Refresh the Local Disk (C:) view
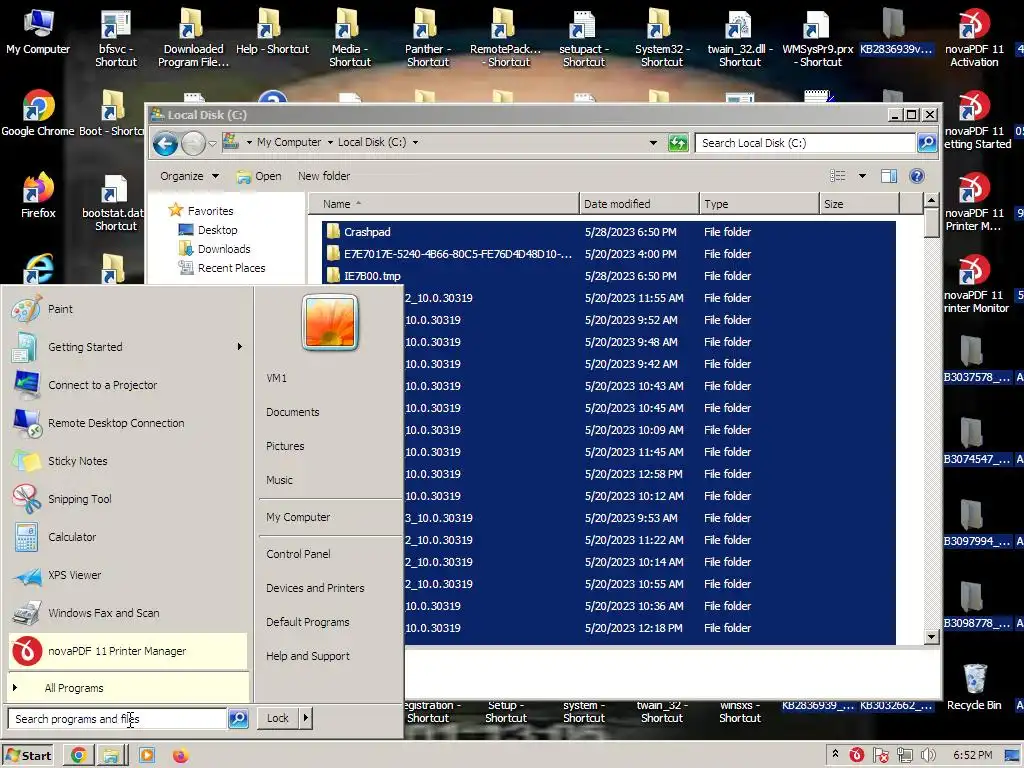 (x=678, y=142)
